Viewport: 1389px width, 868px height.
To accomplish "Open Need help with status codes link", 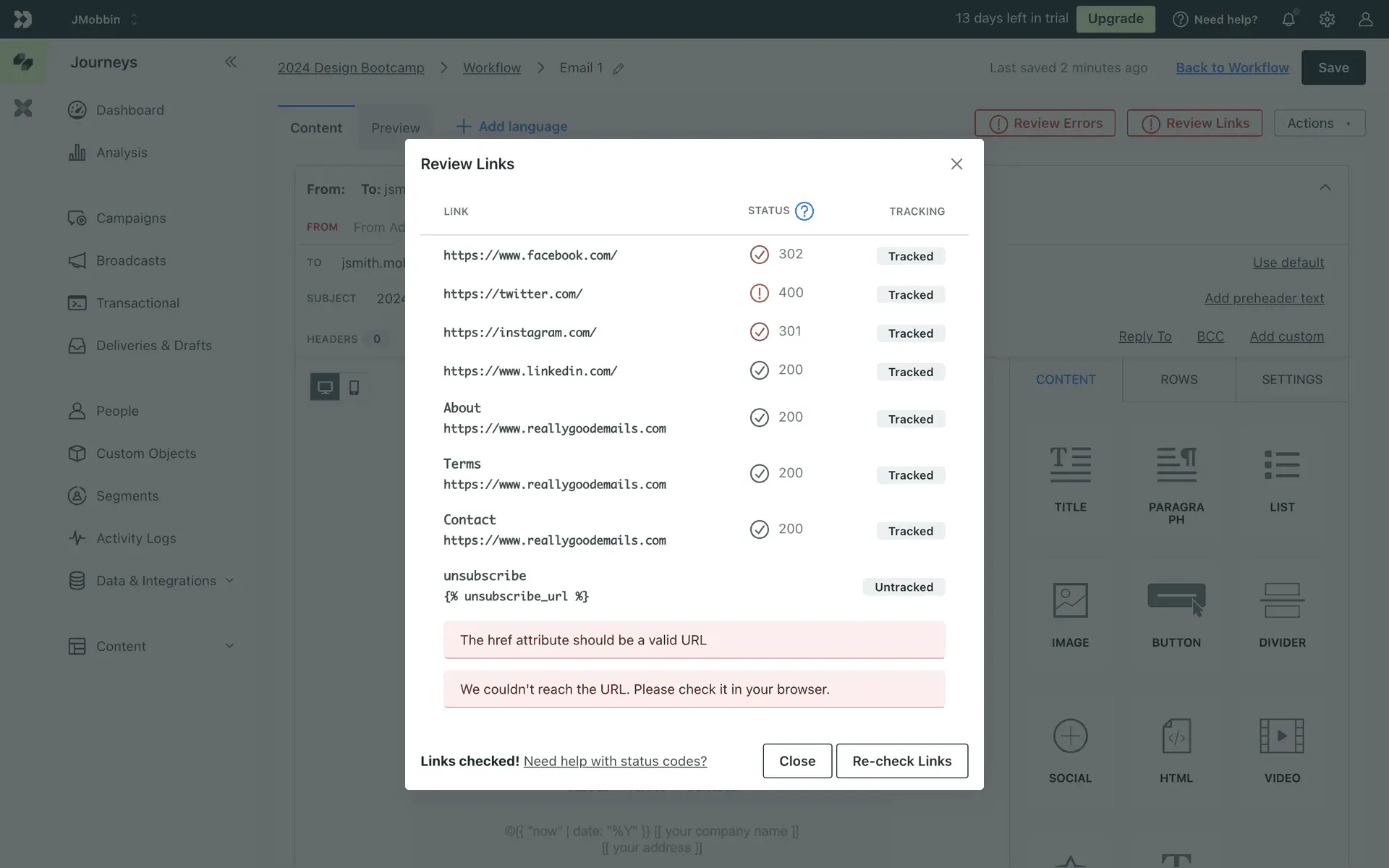I will pos(615,761).
